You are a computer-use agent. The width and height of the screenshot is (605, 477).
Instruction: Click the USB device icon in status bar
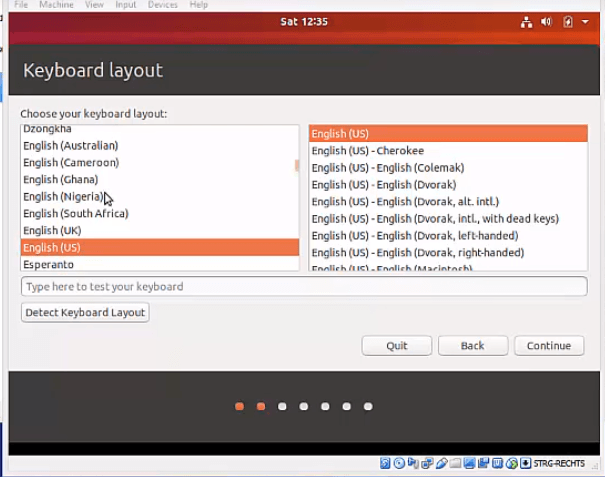(441, 463)
